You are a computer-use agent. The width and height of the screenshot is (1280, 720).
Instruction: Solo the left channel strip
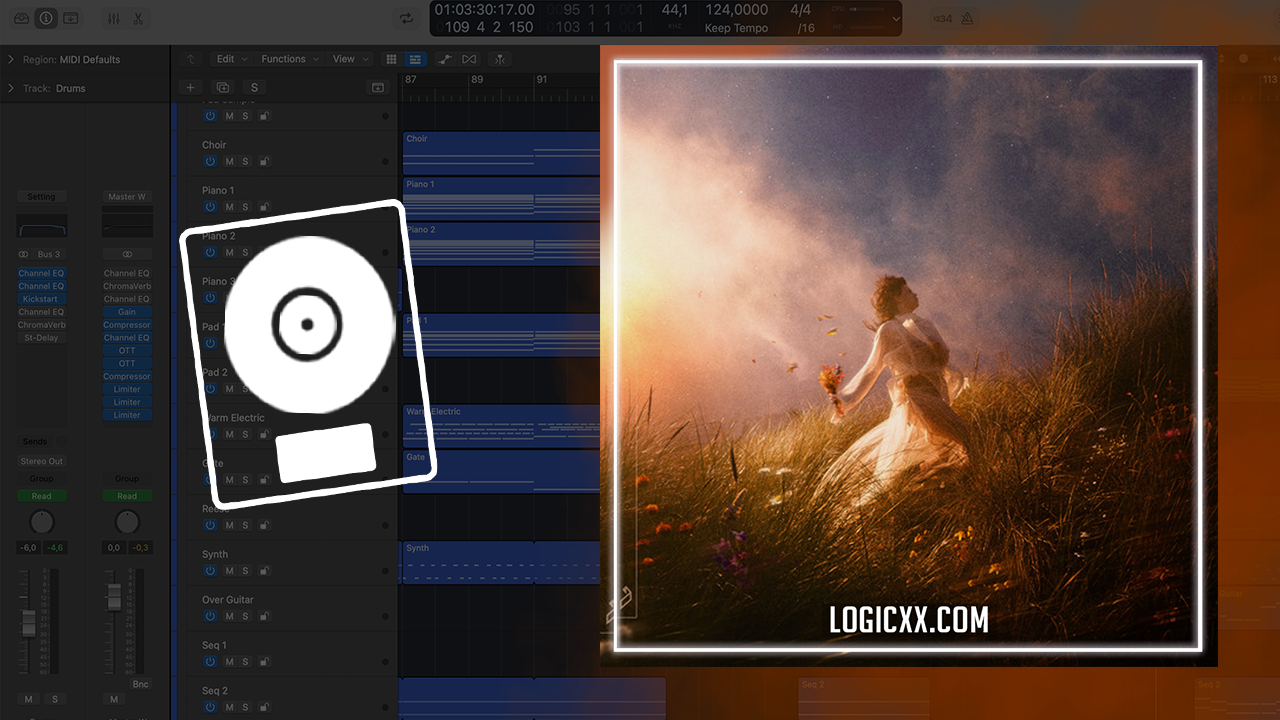55,699
